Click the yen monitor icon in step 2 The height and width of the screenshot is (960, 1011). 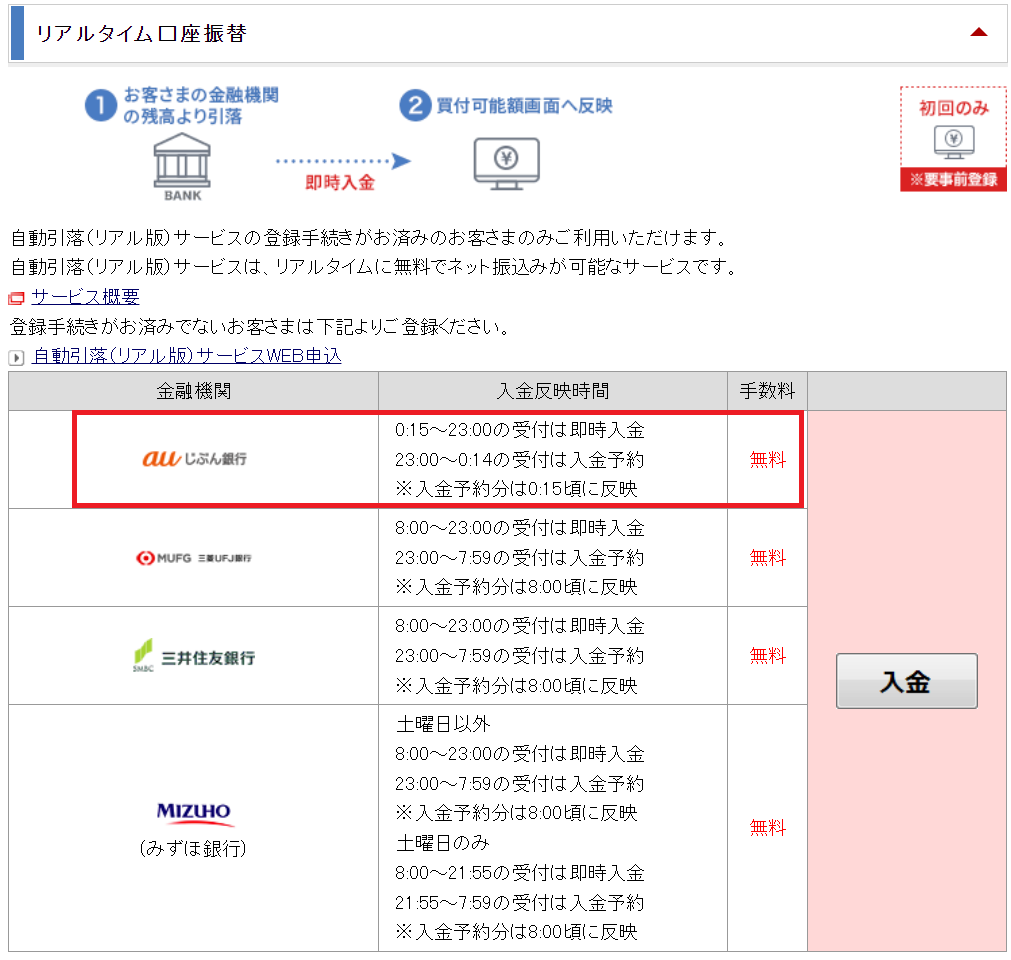[505, 162]
